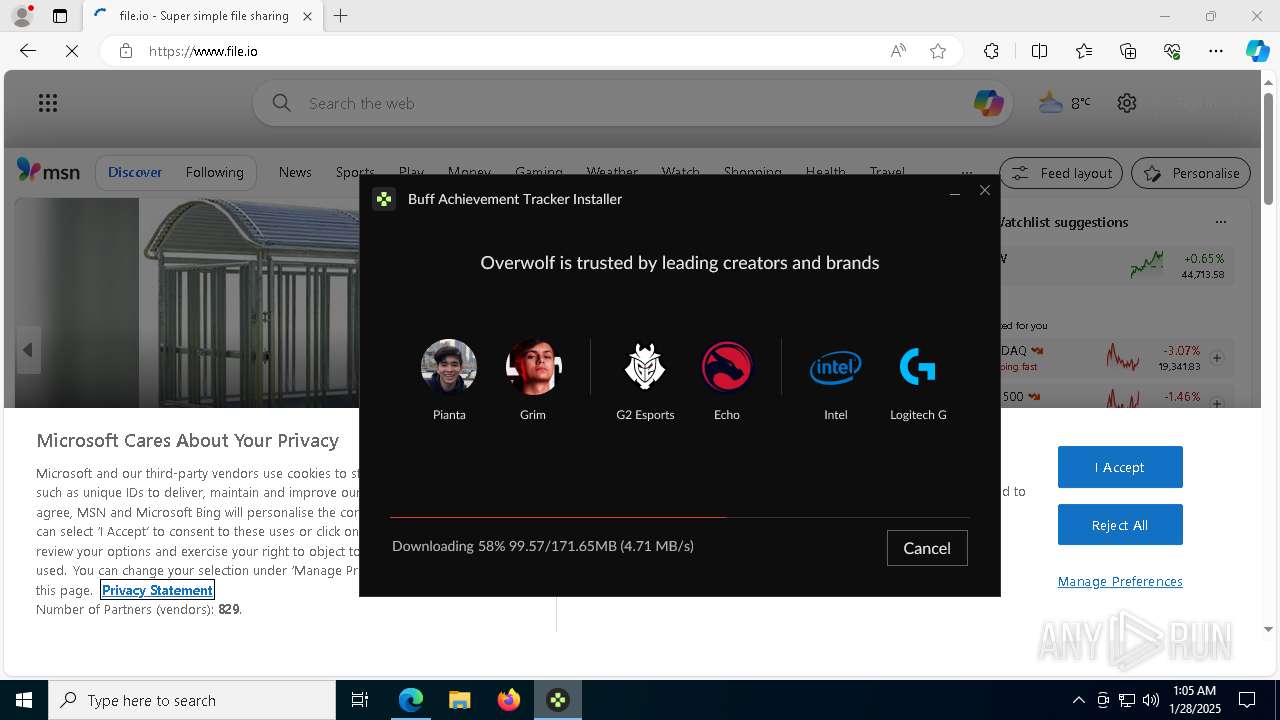
Task: Click the Echo team logo
Action: 727,367
